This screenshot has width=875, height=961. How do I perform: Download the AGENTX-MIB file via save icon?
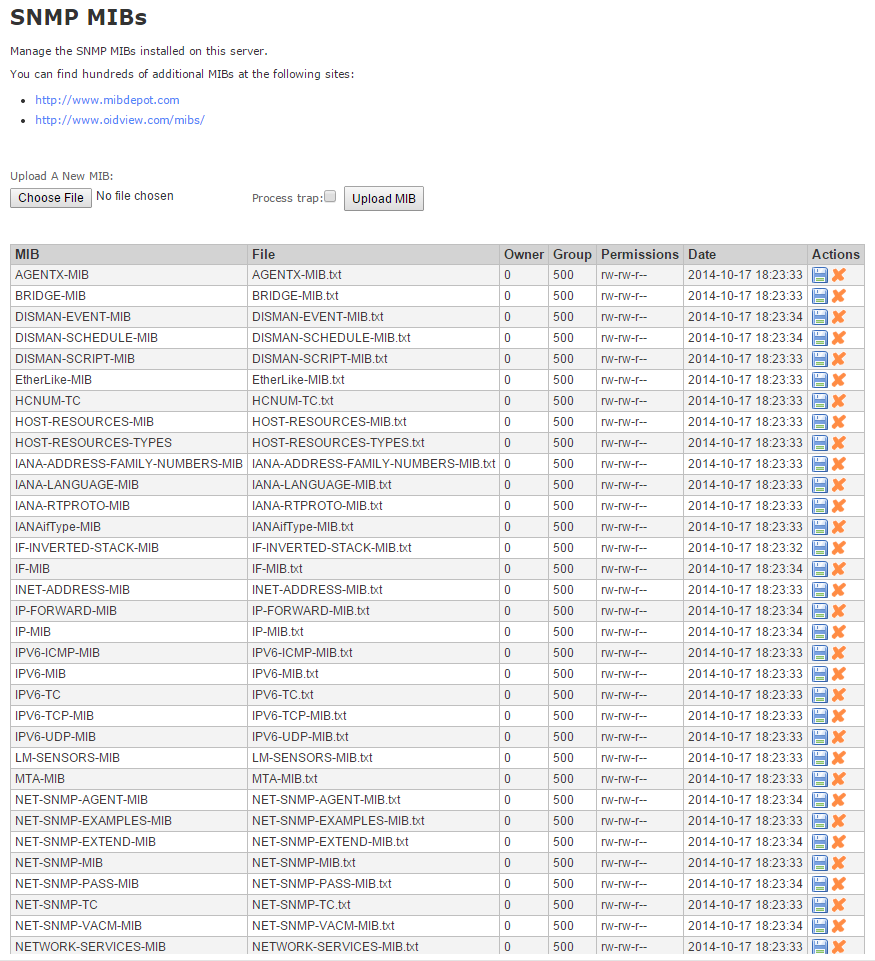pyautogui.click(x=820, y=275)
